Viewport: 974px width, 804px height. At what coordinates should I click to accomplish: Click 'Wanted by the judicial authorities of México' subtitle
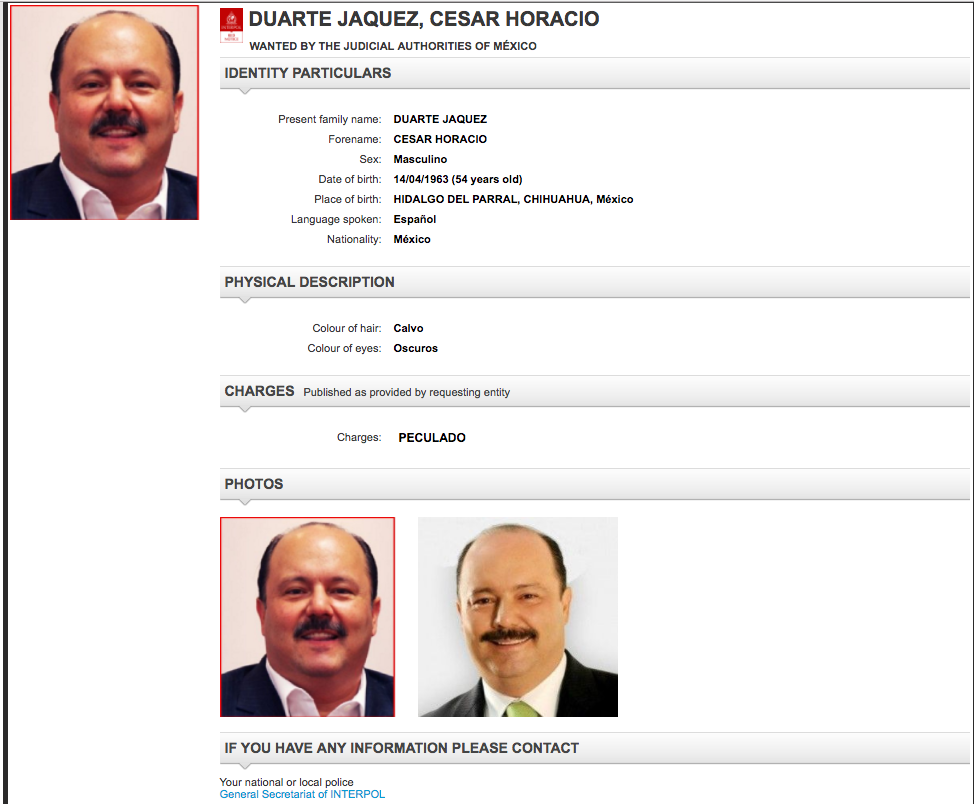(392, 46)
